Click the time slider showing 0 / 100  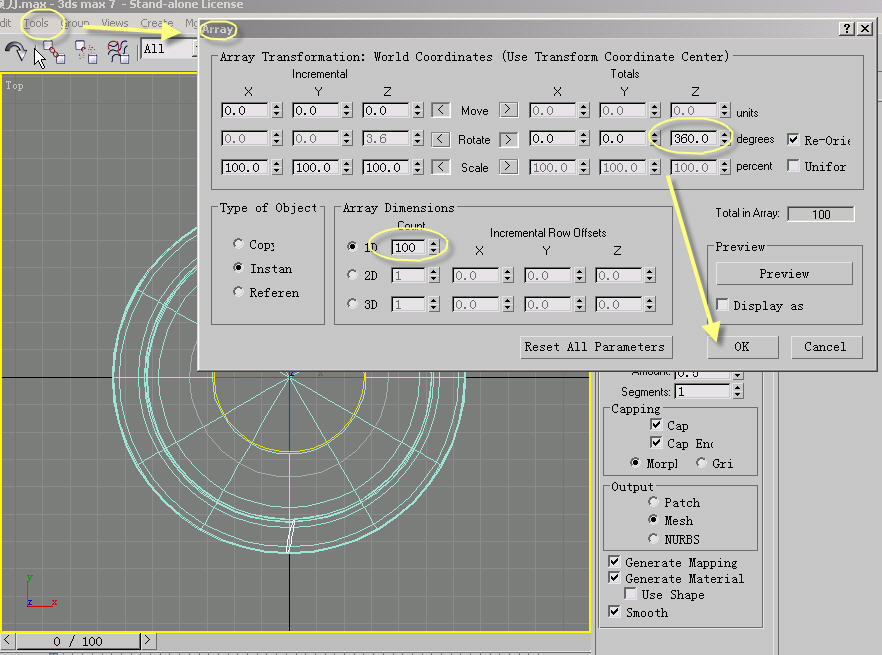coord(78,641)
